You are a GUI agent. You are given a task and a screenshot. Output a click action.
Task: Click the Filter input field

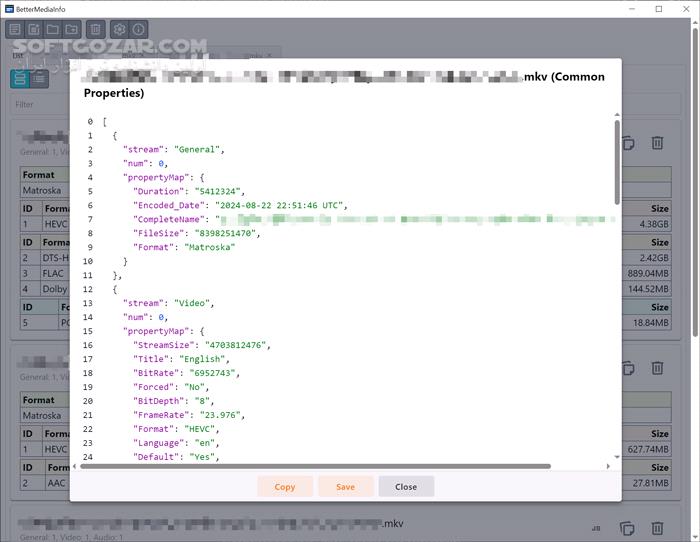[40, 104]
